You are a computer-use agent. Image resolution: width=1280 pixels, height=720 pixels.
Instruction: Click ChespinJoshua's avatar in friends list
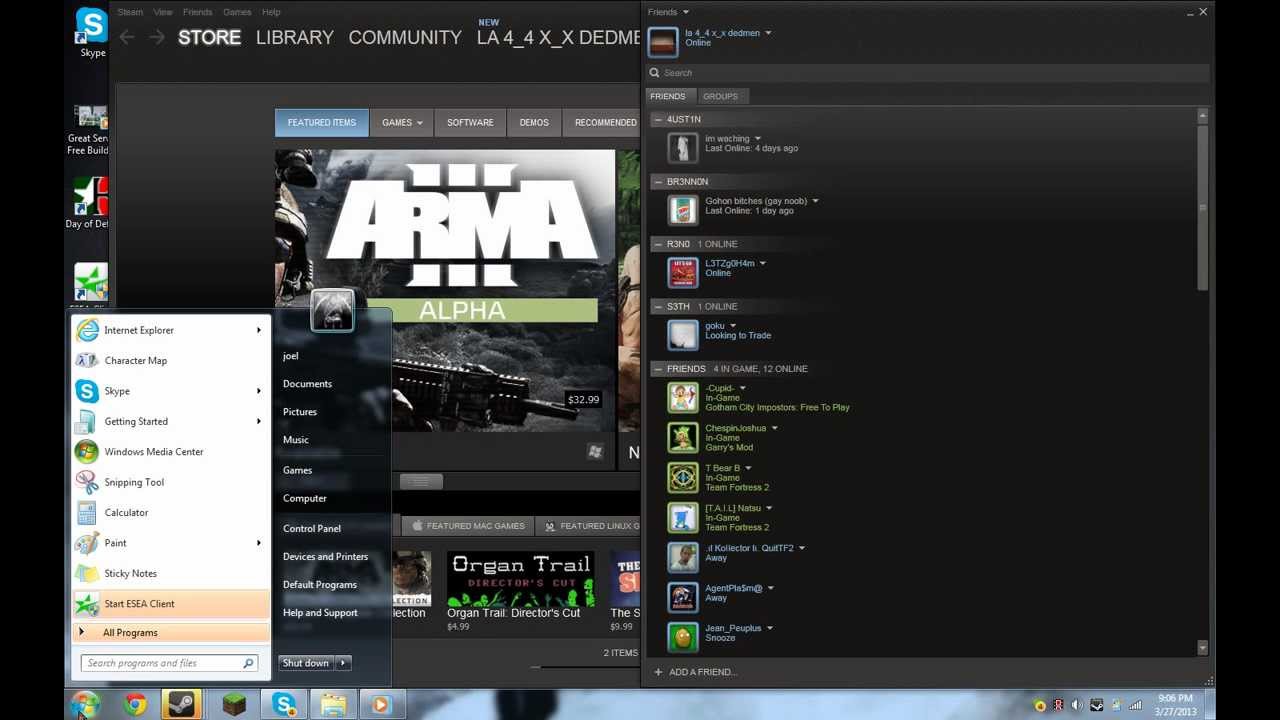(683, 437)
